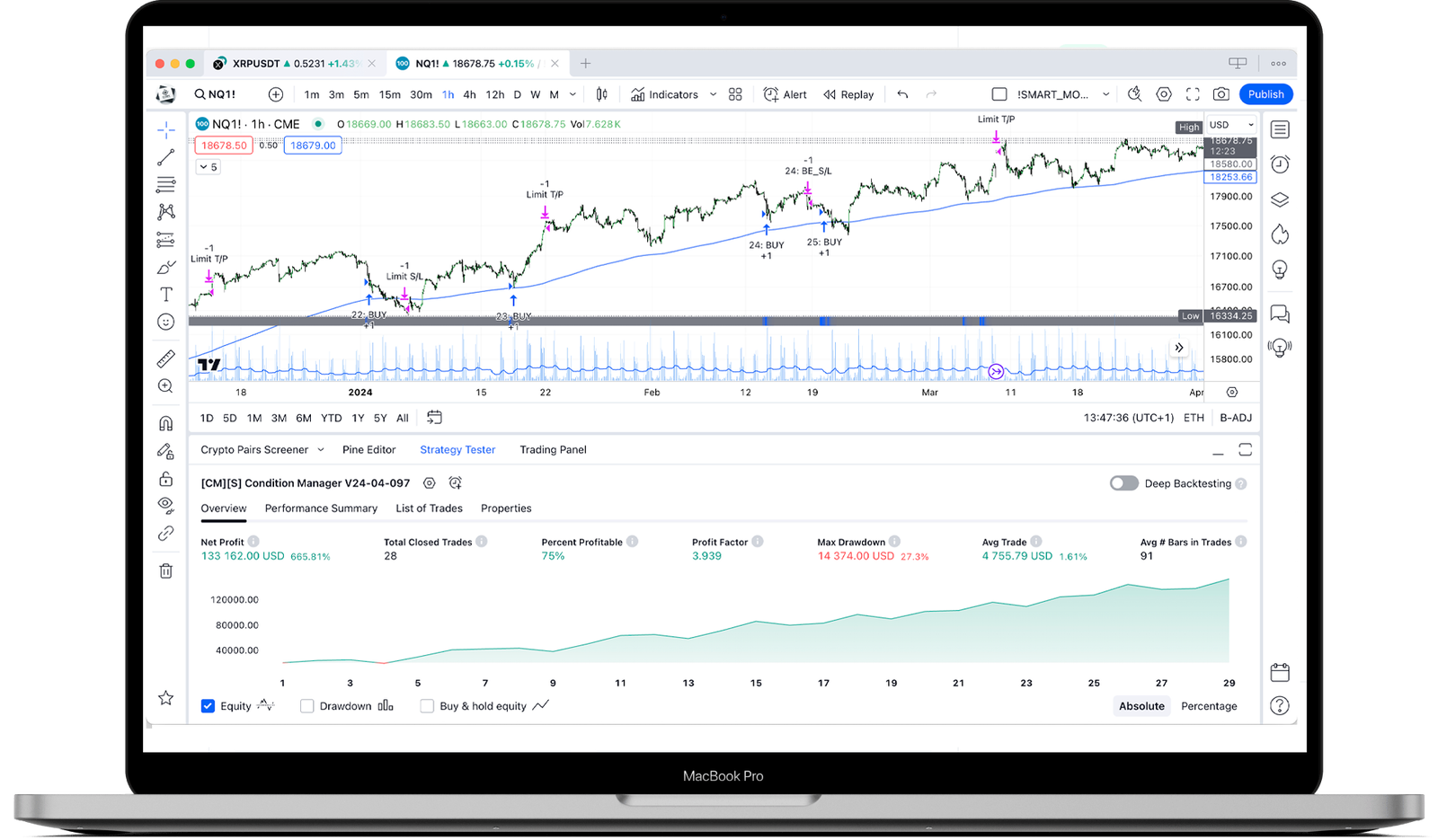Switch equity display to Percentage
This screenshot has height=840, width=1438.
click(x=1209, y=706)
